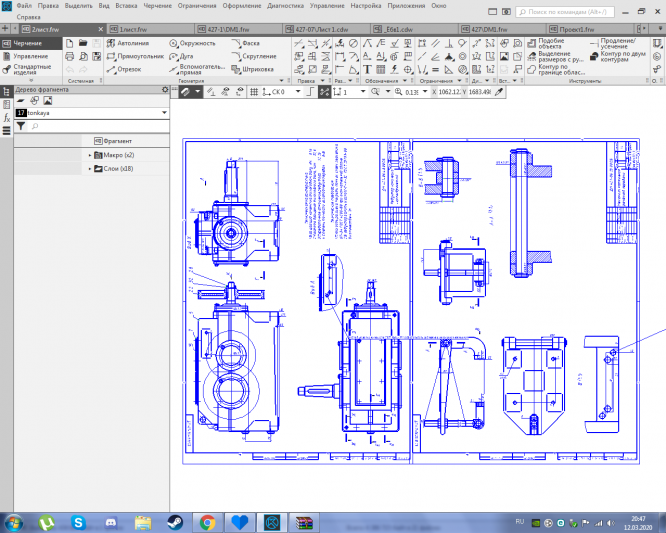Open the Дерево фрагмента settings gear

pos(166,90)
